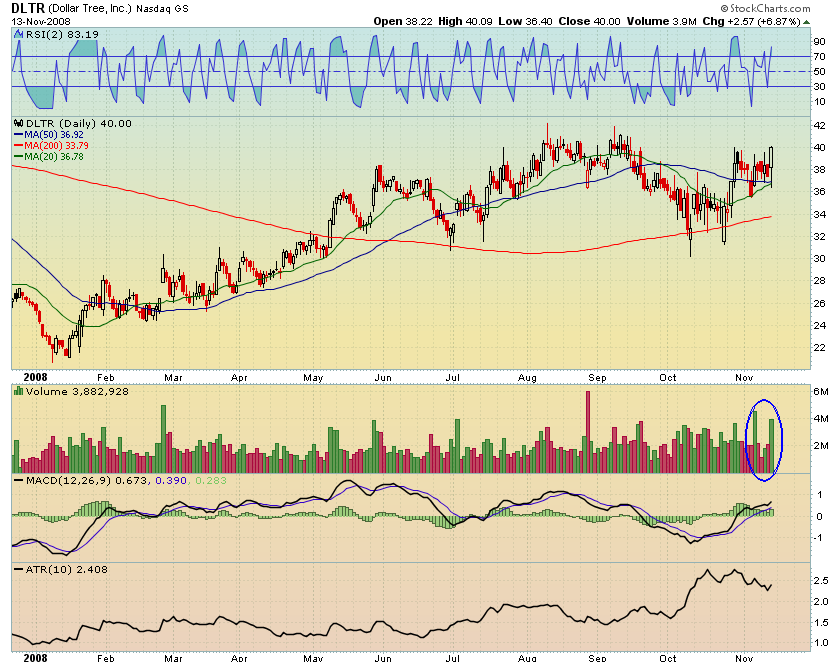This screenshot has height=662, width=832.
Task: Click the ATR(10) 2.408 label
Action: 66,570
